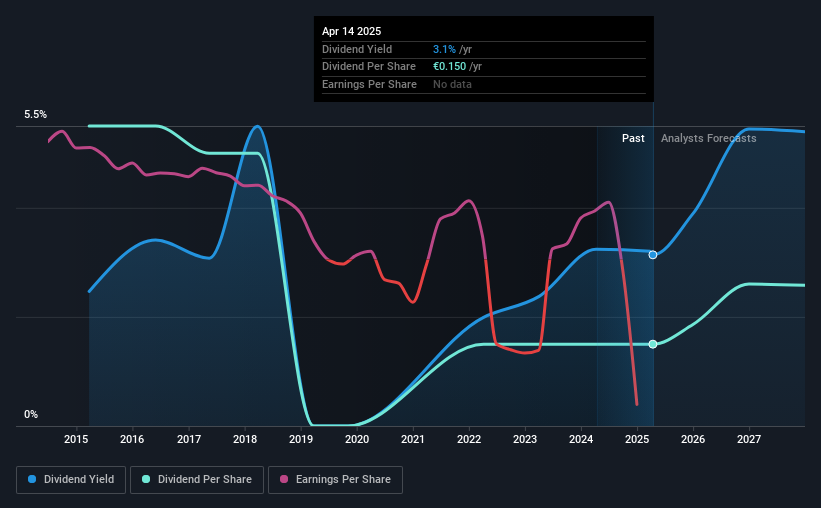The height and width of the screenshot is (508, 821).
Task: Click the 0% y-axis label
Action: [x=31, y=414]
